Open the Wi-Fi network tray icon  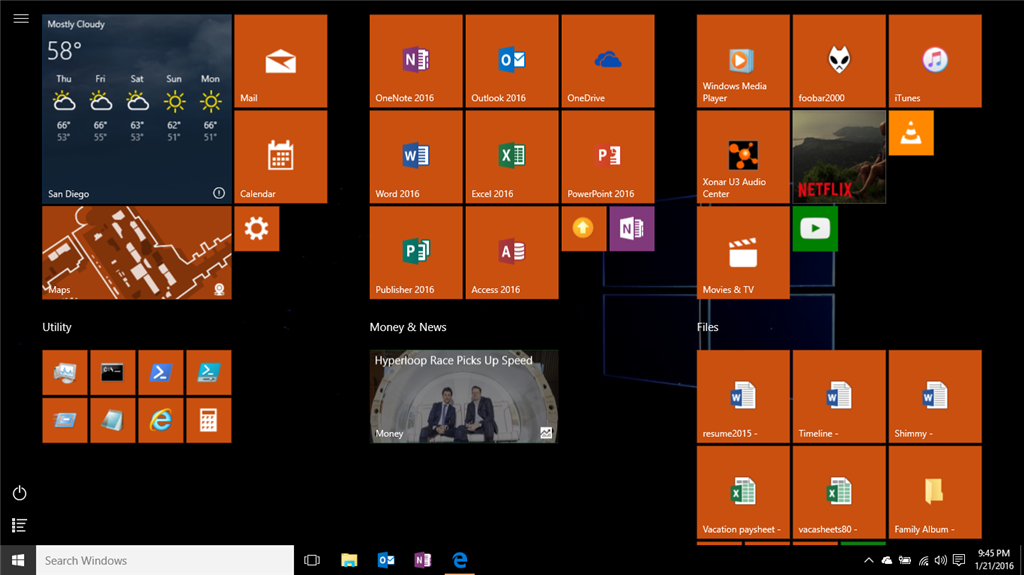[923, 560]
